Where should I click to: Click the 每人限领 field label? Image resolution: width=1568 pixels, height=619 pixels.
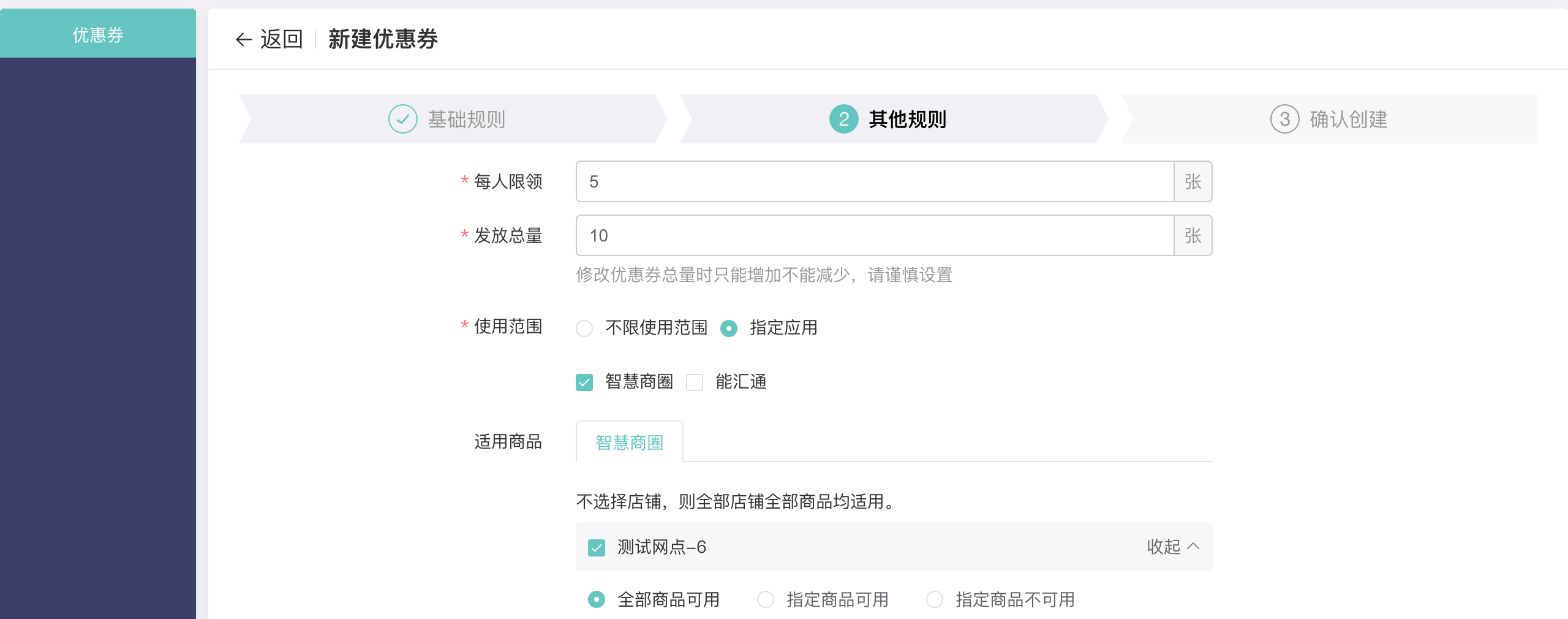tap(508, 181)
